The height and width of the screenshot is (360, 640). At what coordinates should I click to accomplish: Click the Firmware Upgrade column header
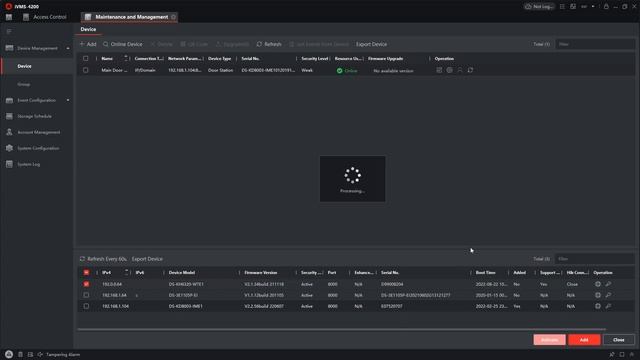(386, 59)
